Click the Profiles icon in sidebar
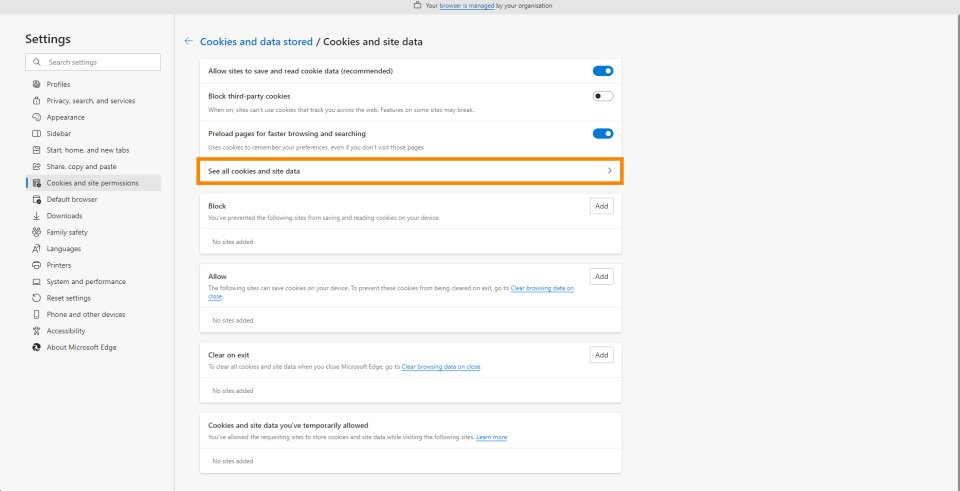Viewport: 960px width, 491px height. pyautogui.click(x=37, y=84)
